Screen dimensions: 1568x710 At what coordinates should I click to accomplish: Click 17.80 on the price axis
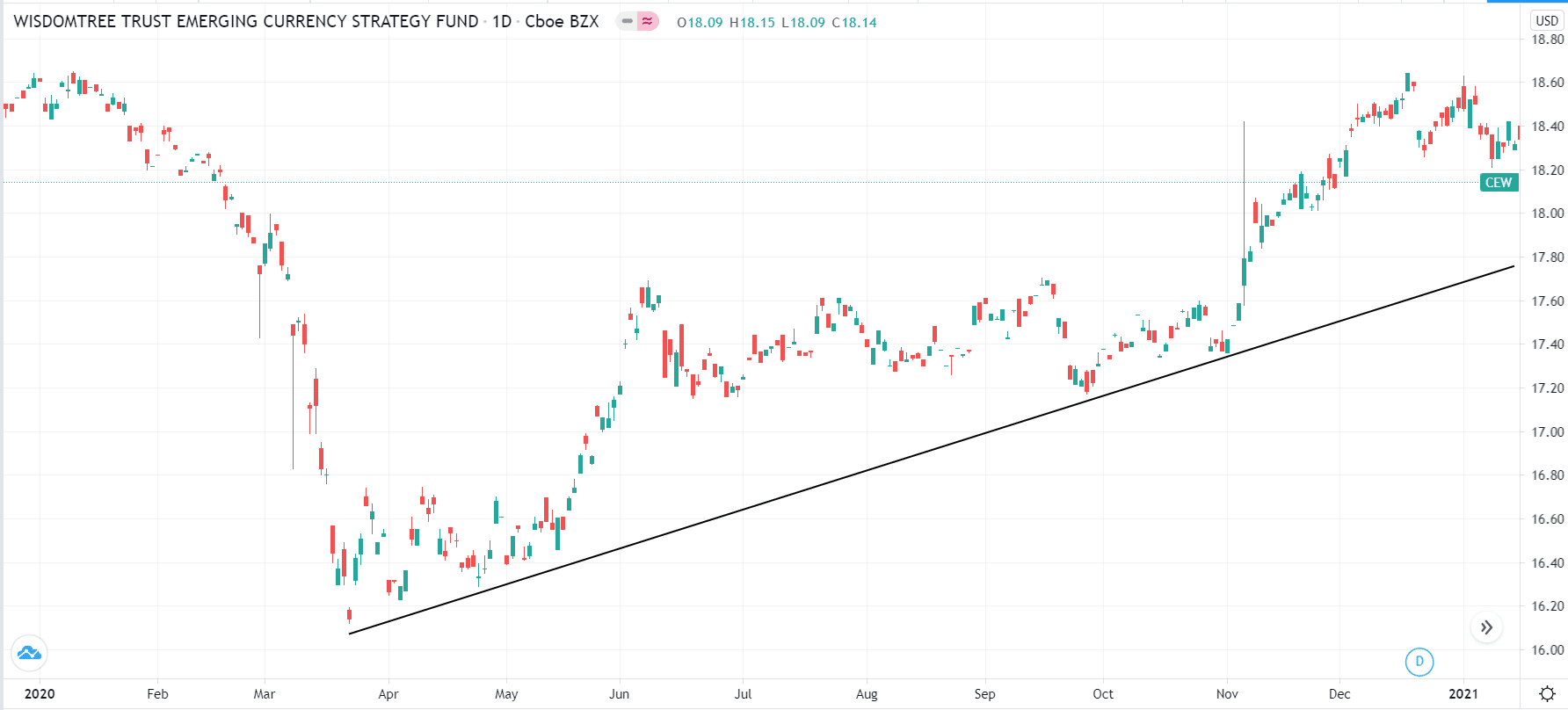point(1547,257)
